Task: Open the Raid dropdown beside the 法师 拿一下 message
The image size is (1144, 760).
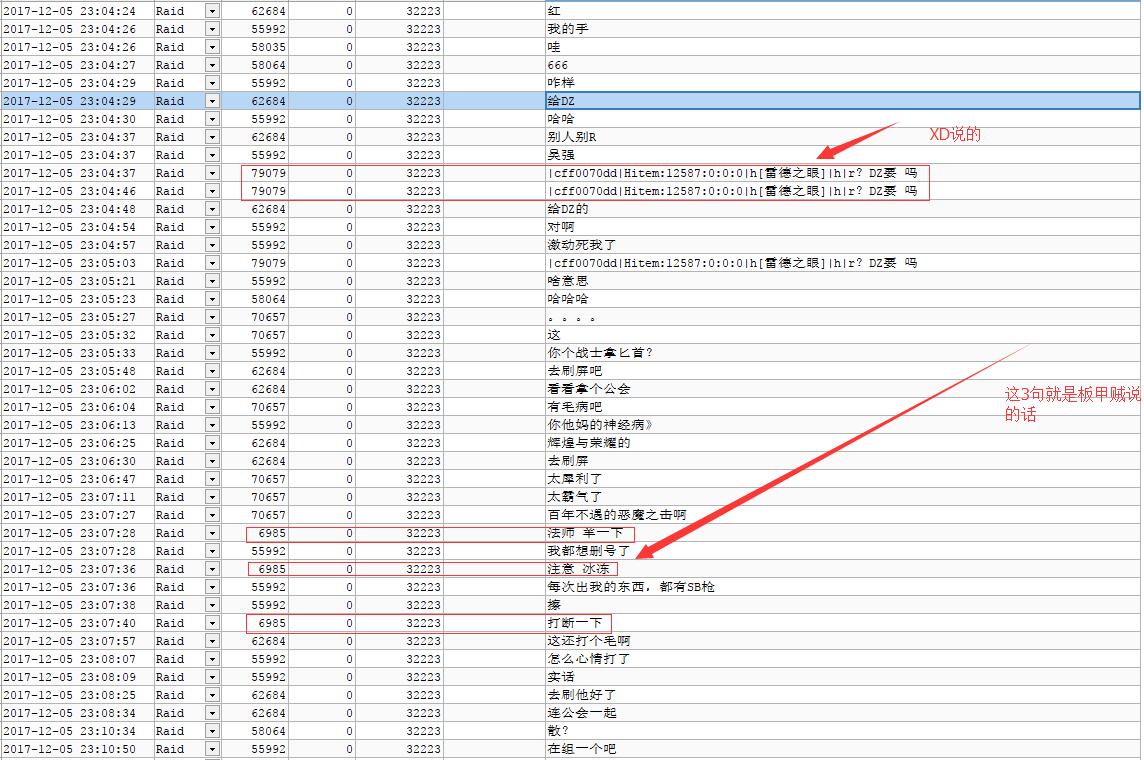Action: [x=211, y=533]
